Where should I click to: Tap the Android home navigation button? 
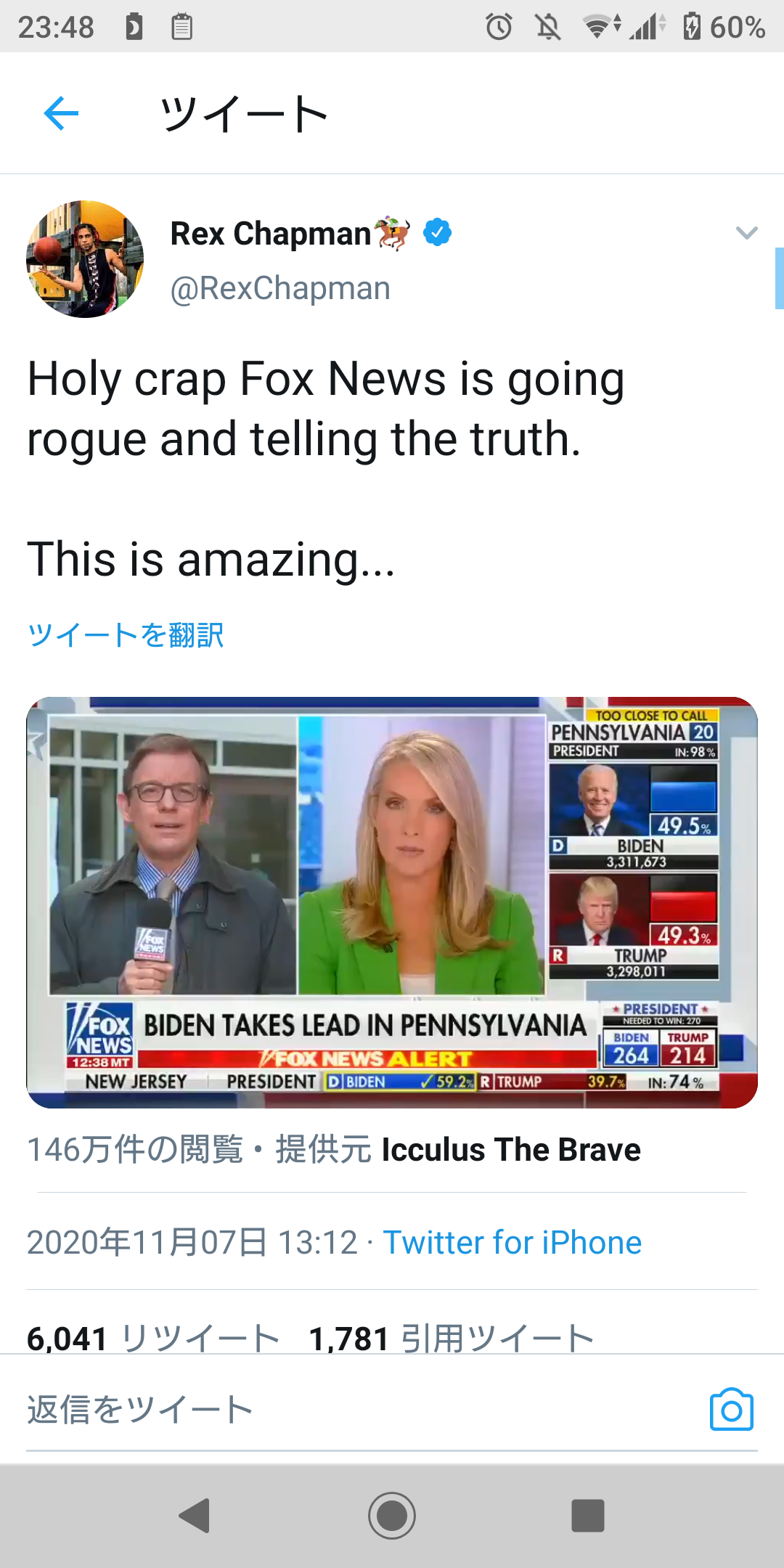point(392,1516)
